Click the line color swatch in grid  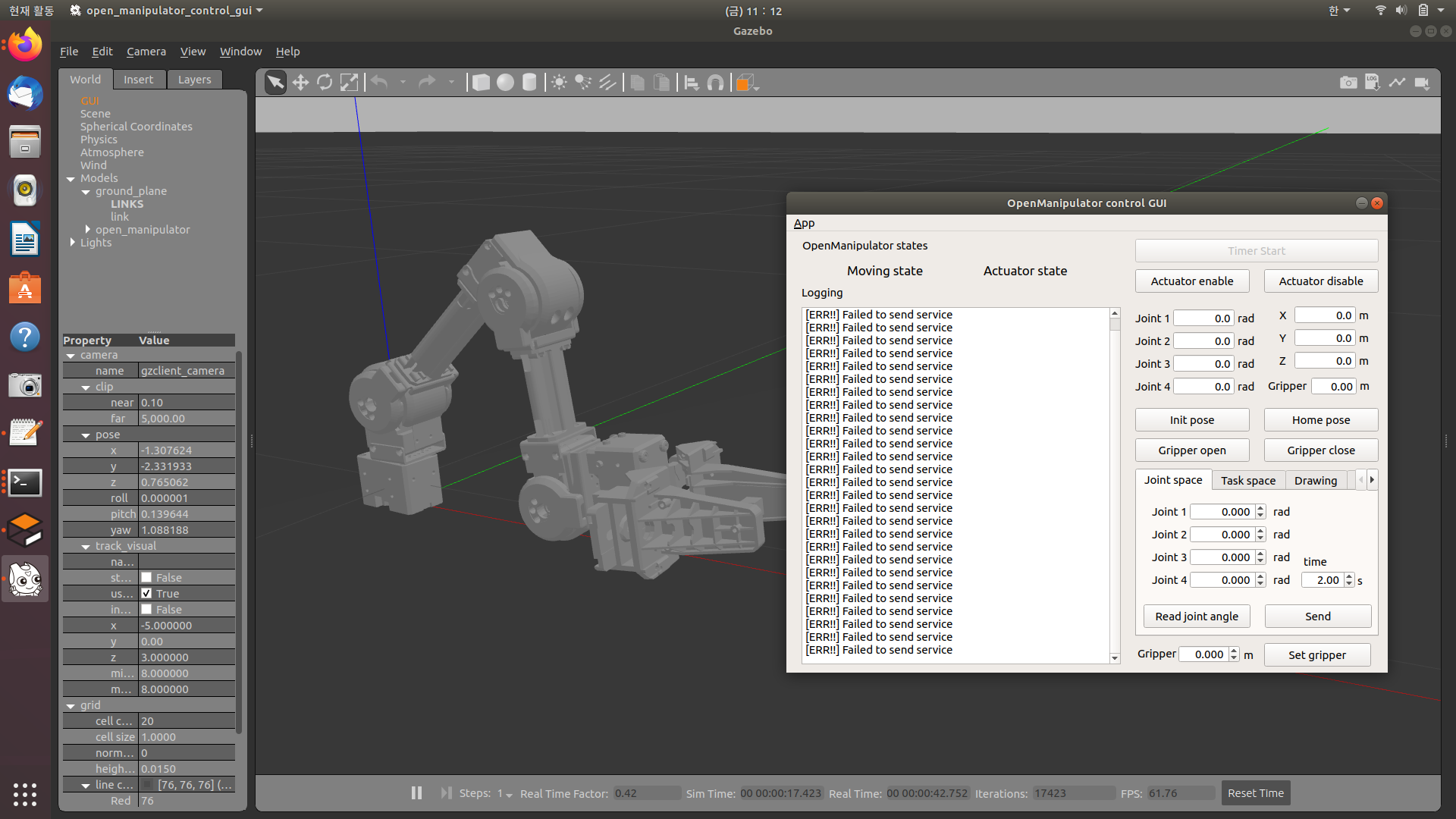pos(148,785)
